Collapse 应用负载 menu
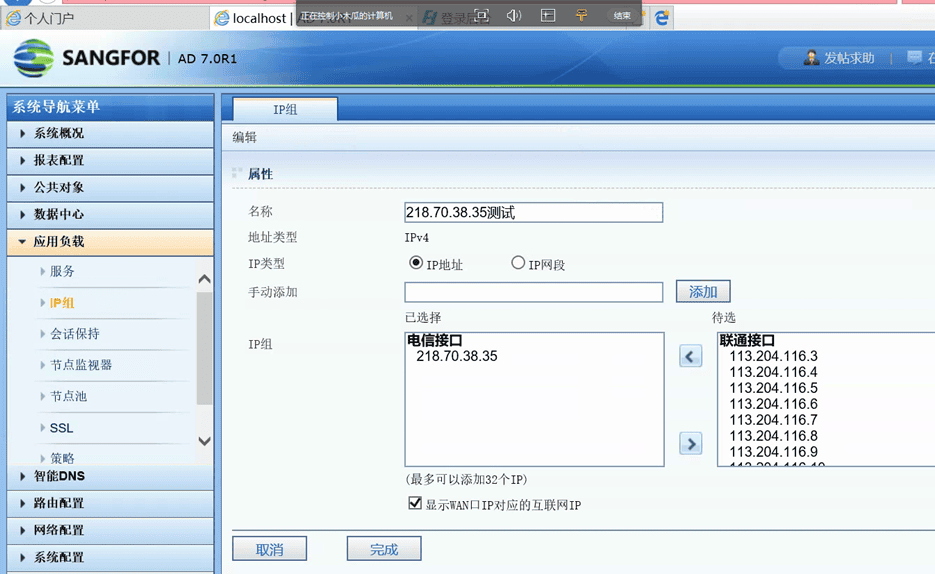Image resolution: width=935 pixels, height=574 pixels. (110, 241)
